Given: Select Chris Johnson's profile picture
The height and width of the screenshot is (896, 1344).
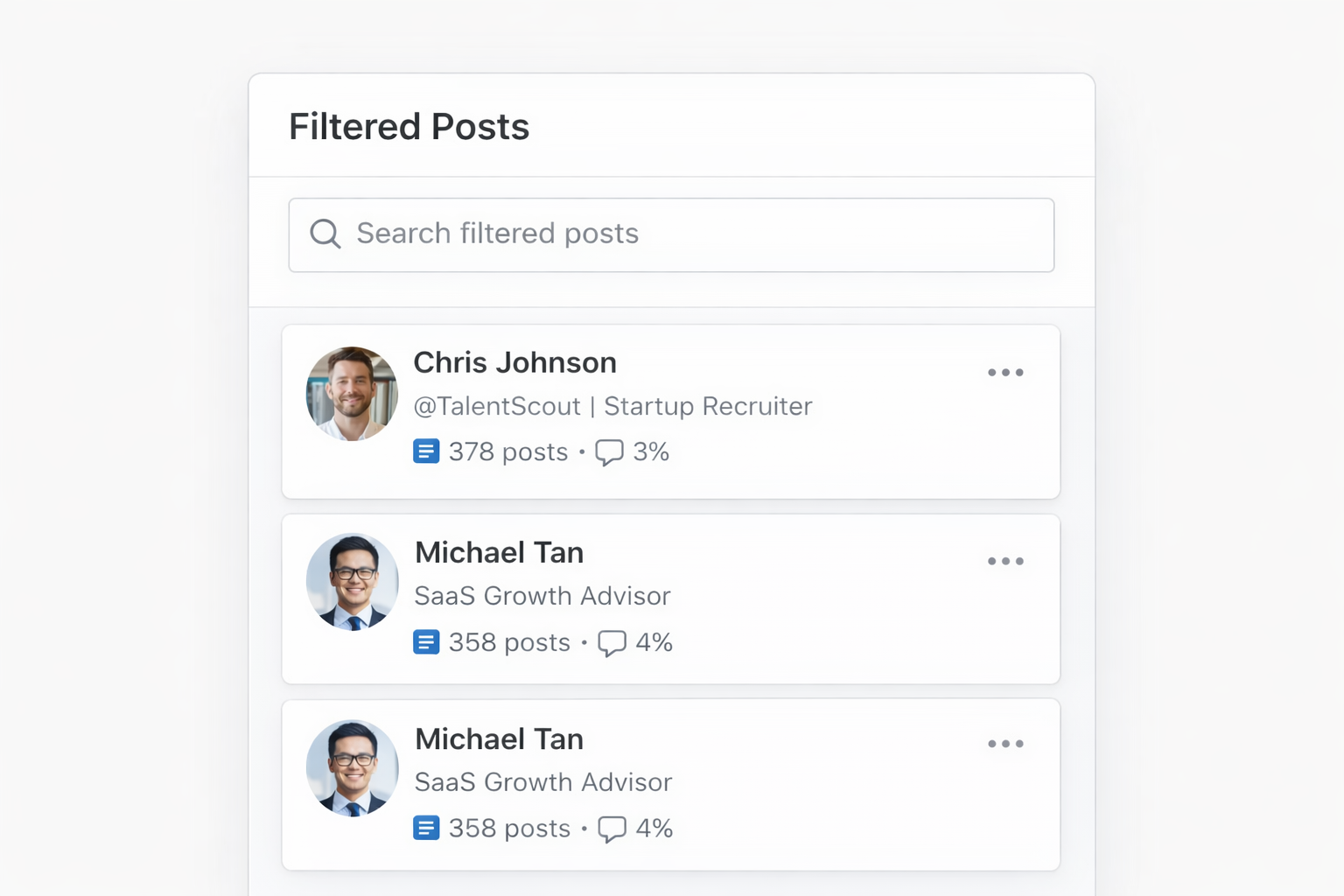Looking at the screenshot, I should pyautogui.click(x=351, y=393).
